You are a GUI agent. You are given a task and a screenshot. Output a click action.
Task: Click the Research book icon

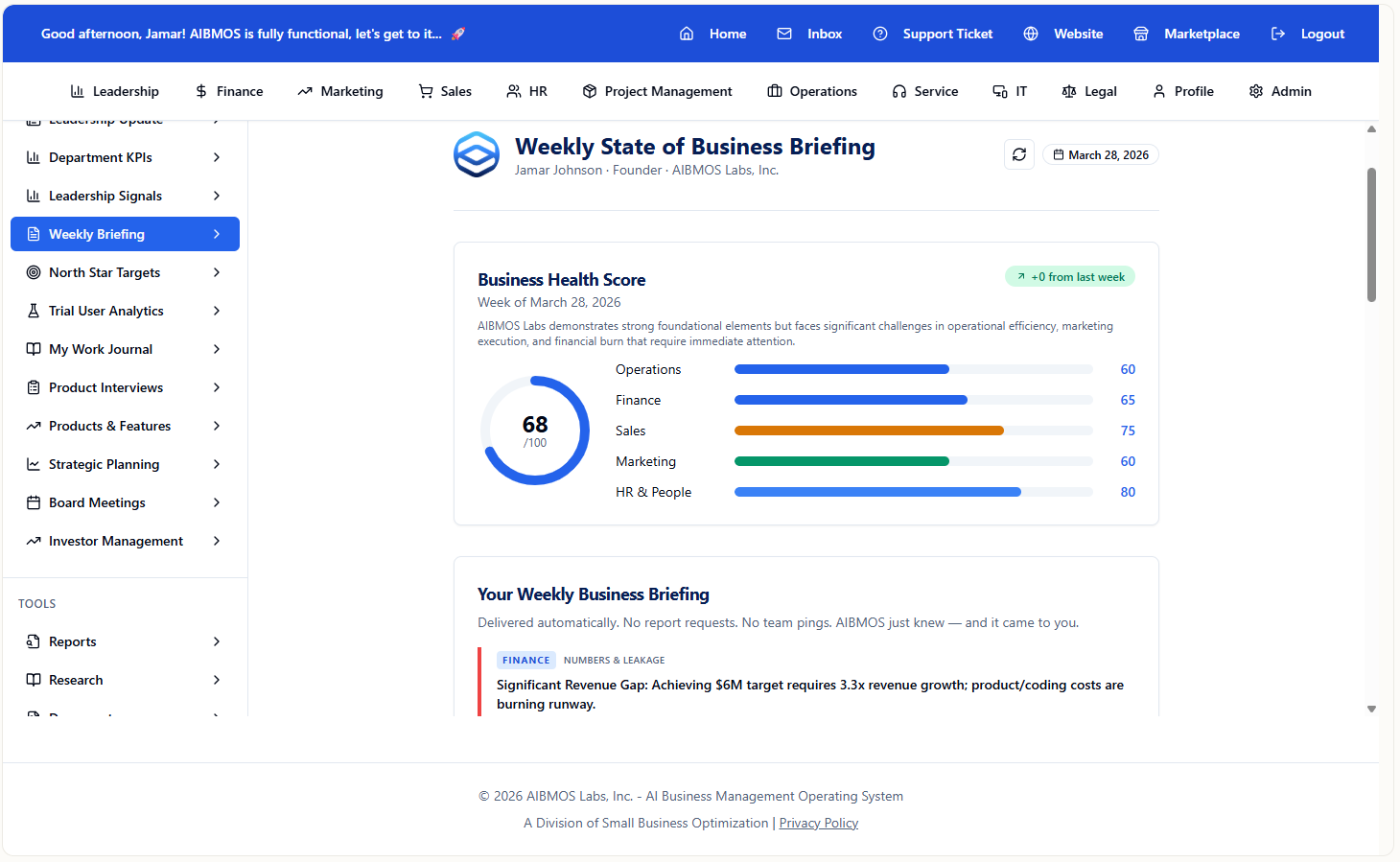tap(34, 680)
